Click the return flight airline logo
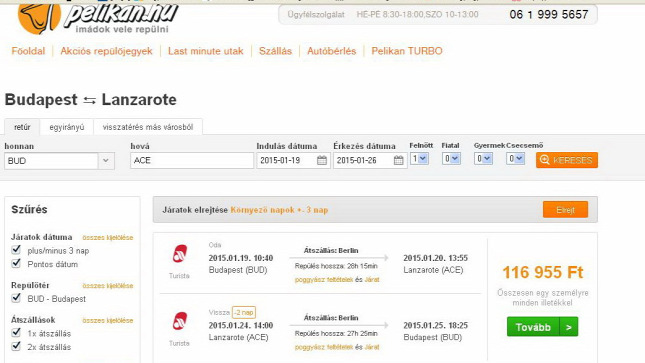This screenshot has height=363, width=645. point(180,321)
